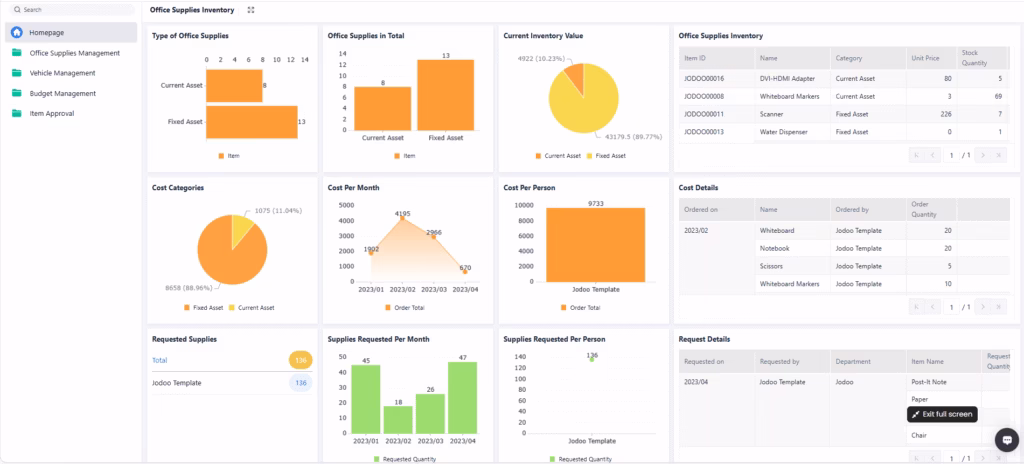The width and height of the screenshot is (1024, 464).
Task: Click the Office Supplies Management folder icon
Action: pyautogui.click(x=17, y=53)
